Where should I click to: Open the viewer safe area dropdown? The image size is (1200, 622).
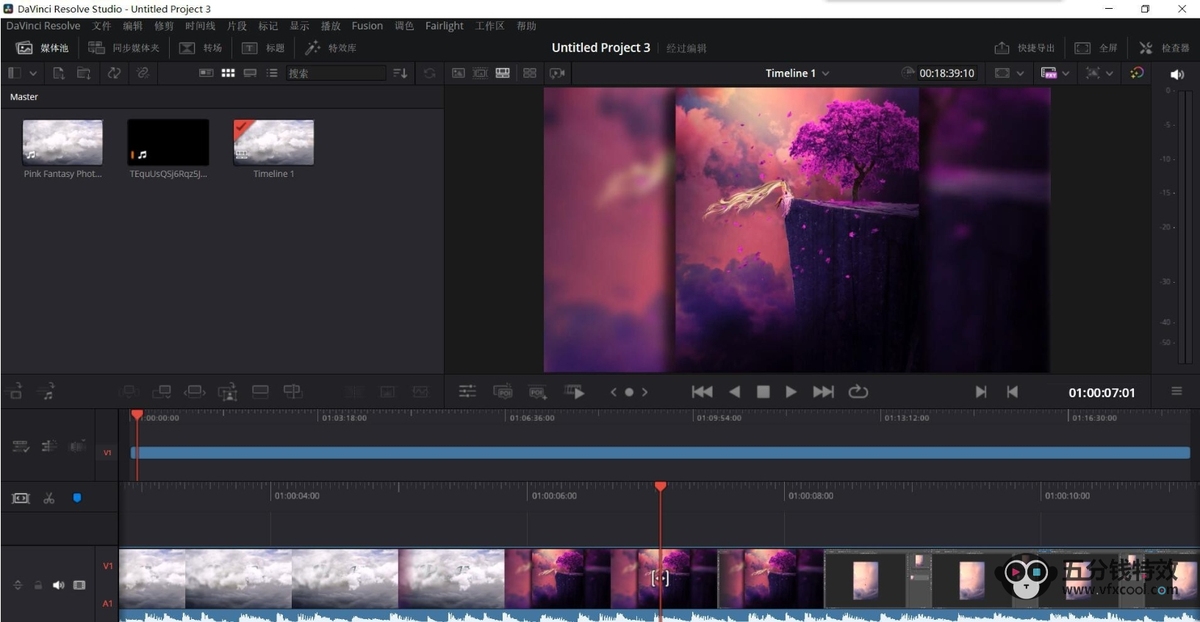click(x=1009, y=73)
